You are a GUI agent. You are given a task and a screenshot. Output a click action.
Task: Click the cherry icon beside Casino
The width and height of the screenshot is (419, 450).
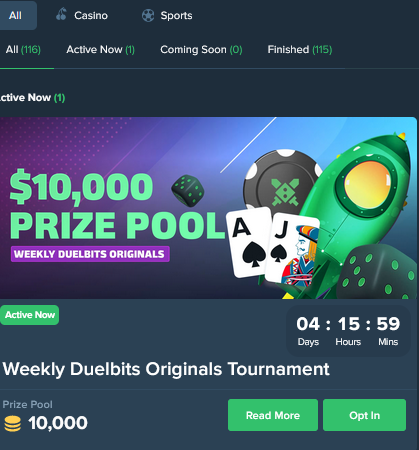[x=61, y=15]
